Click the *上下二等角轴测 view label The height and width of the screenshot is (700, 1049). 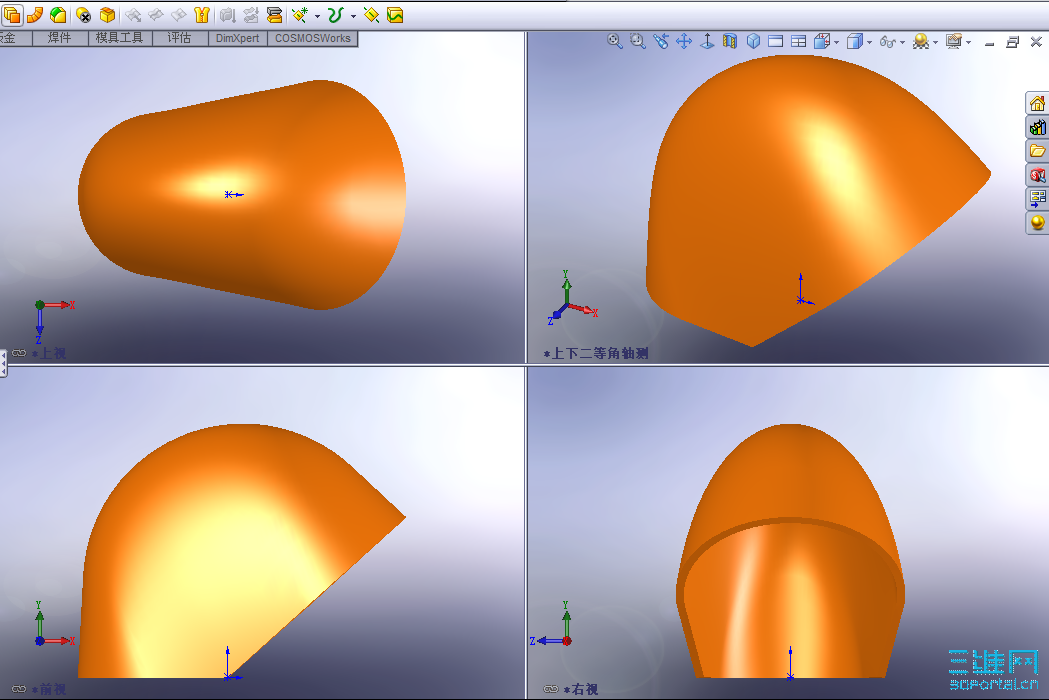point(596,353)
